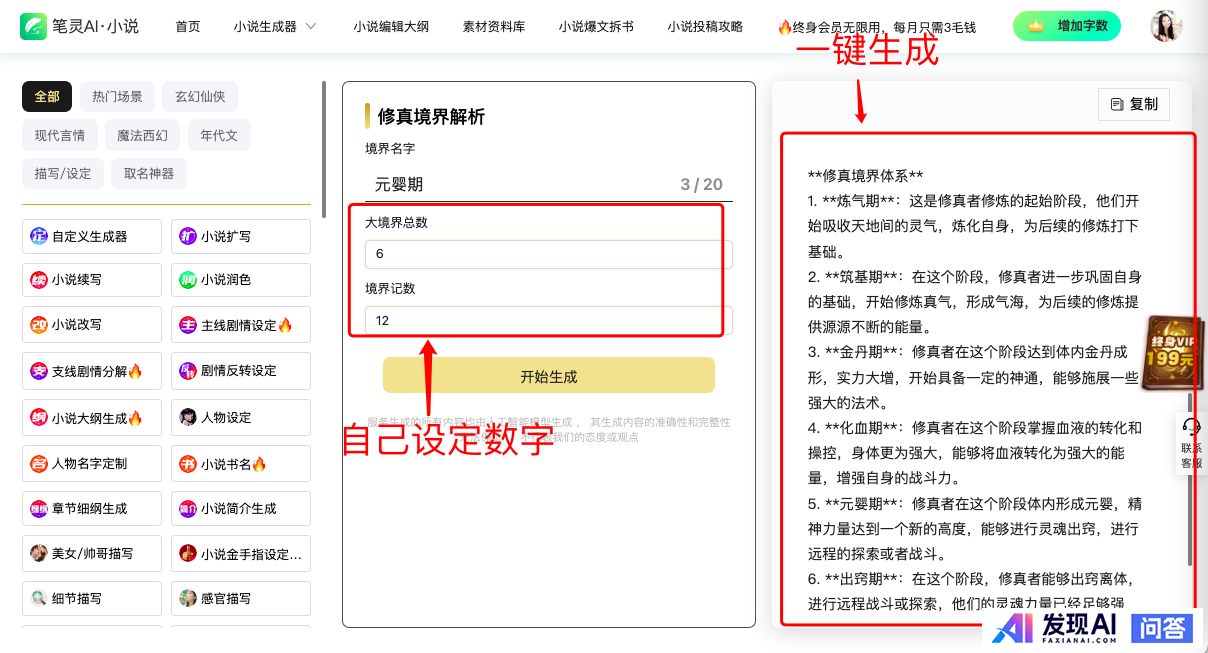Click the 自定义生成器 icon
The height and width of the screenshot is (653, 1208).
pos(39,237)
